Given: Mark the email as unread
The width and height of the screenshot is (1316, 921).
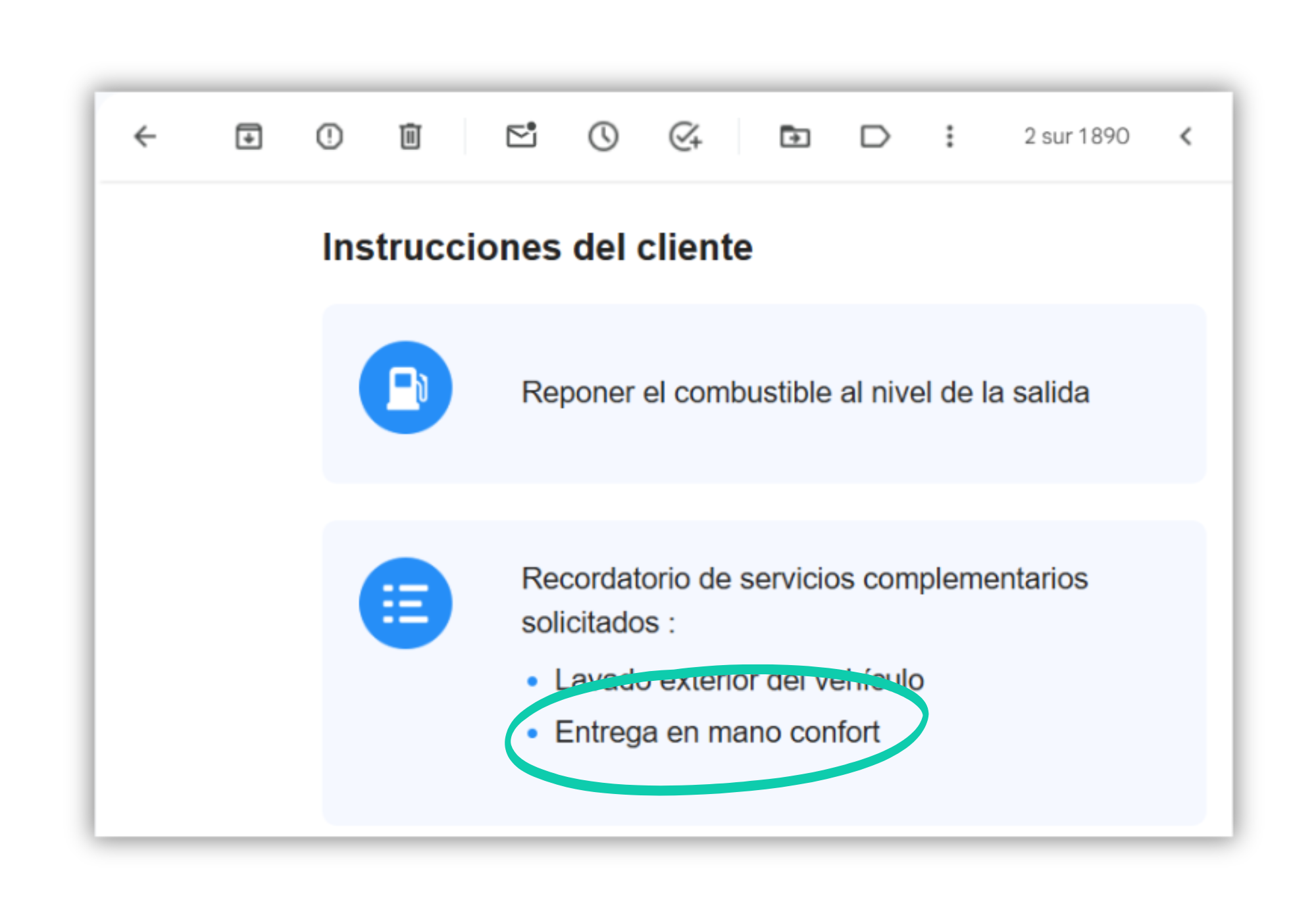Looking at the screenshot, I should pyautogui.click(x=522, y=136).
